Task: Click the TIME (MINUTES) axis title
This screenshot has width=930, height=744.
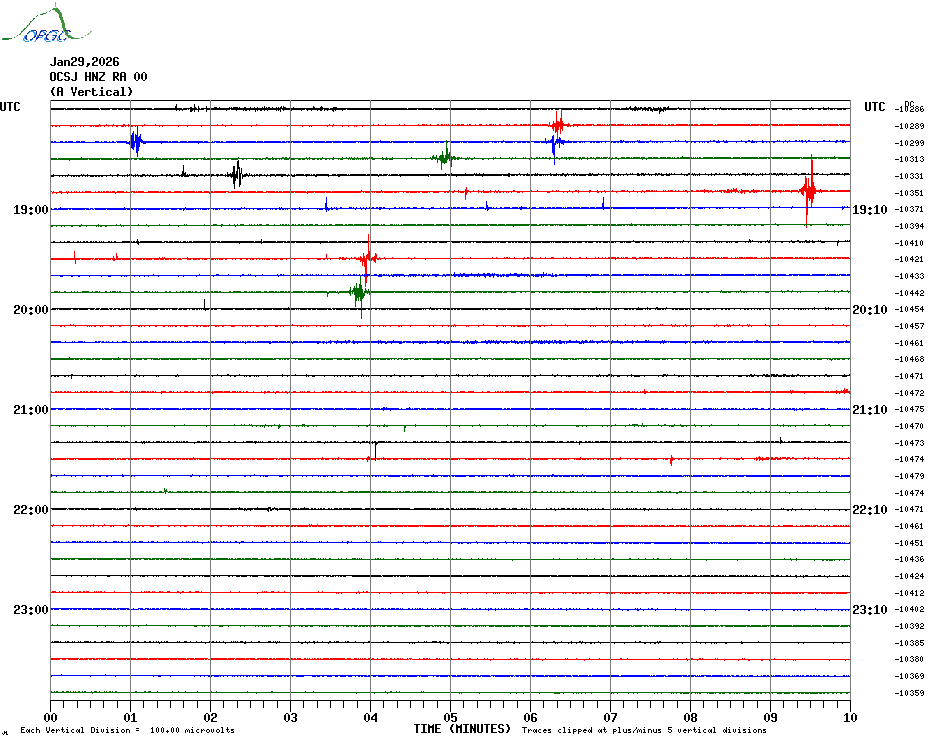Action: point(462,729)
